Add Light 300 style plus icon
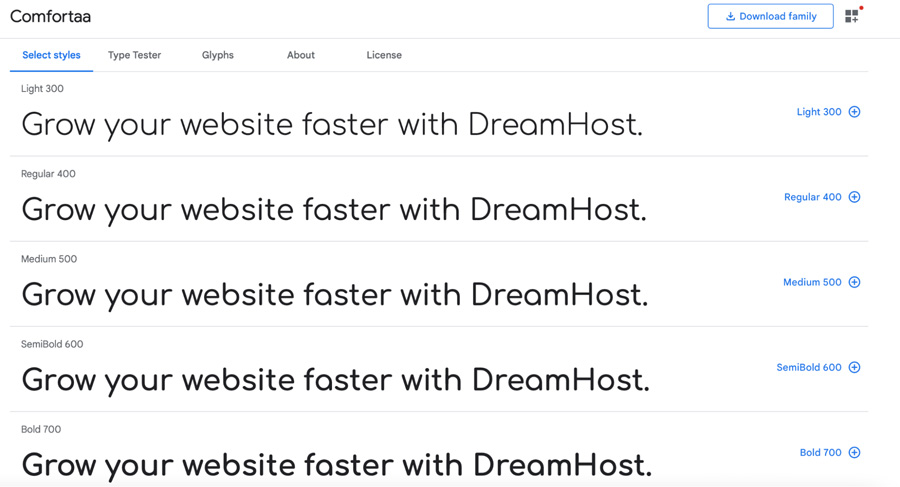Viewport: 900px width, 487px height. (855, 112)
